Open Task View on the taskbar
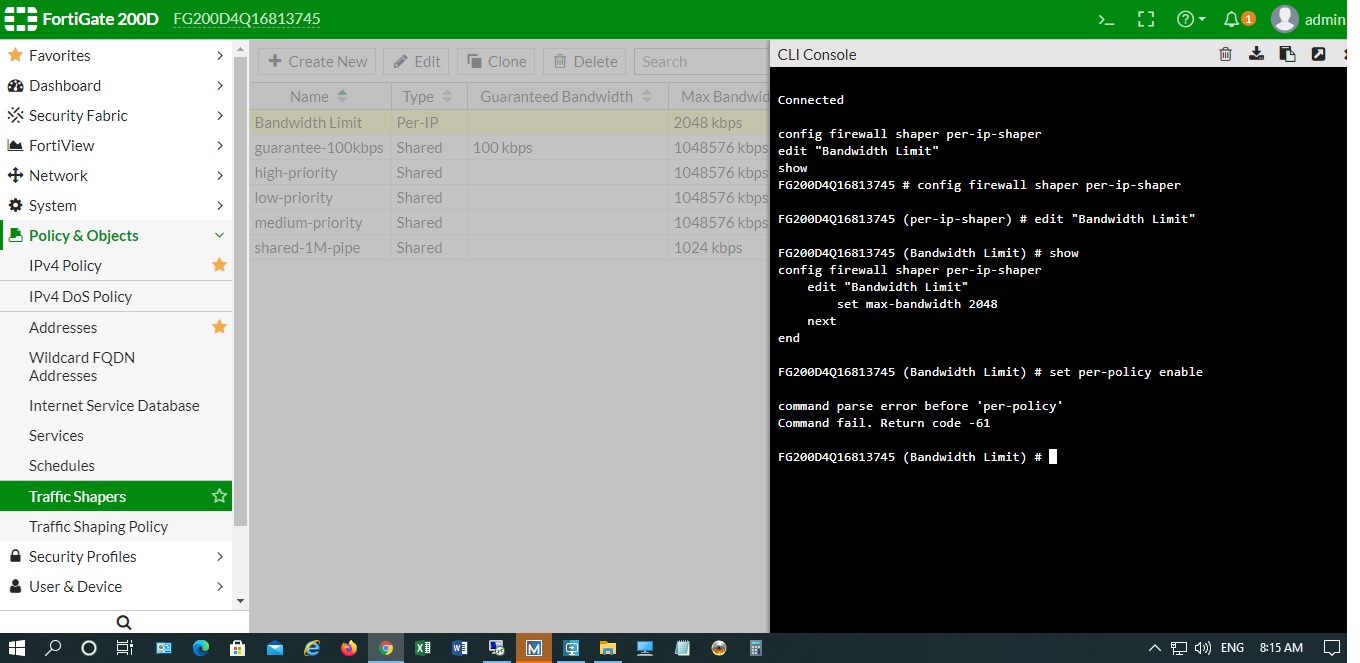This screenshot has width=1360, height=663. (x=124, y=647)
